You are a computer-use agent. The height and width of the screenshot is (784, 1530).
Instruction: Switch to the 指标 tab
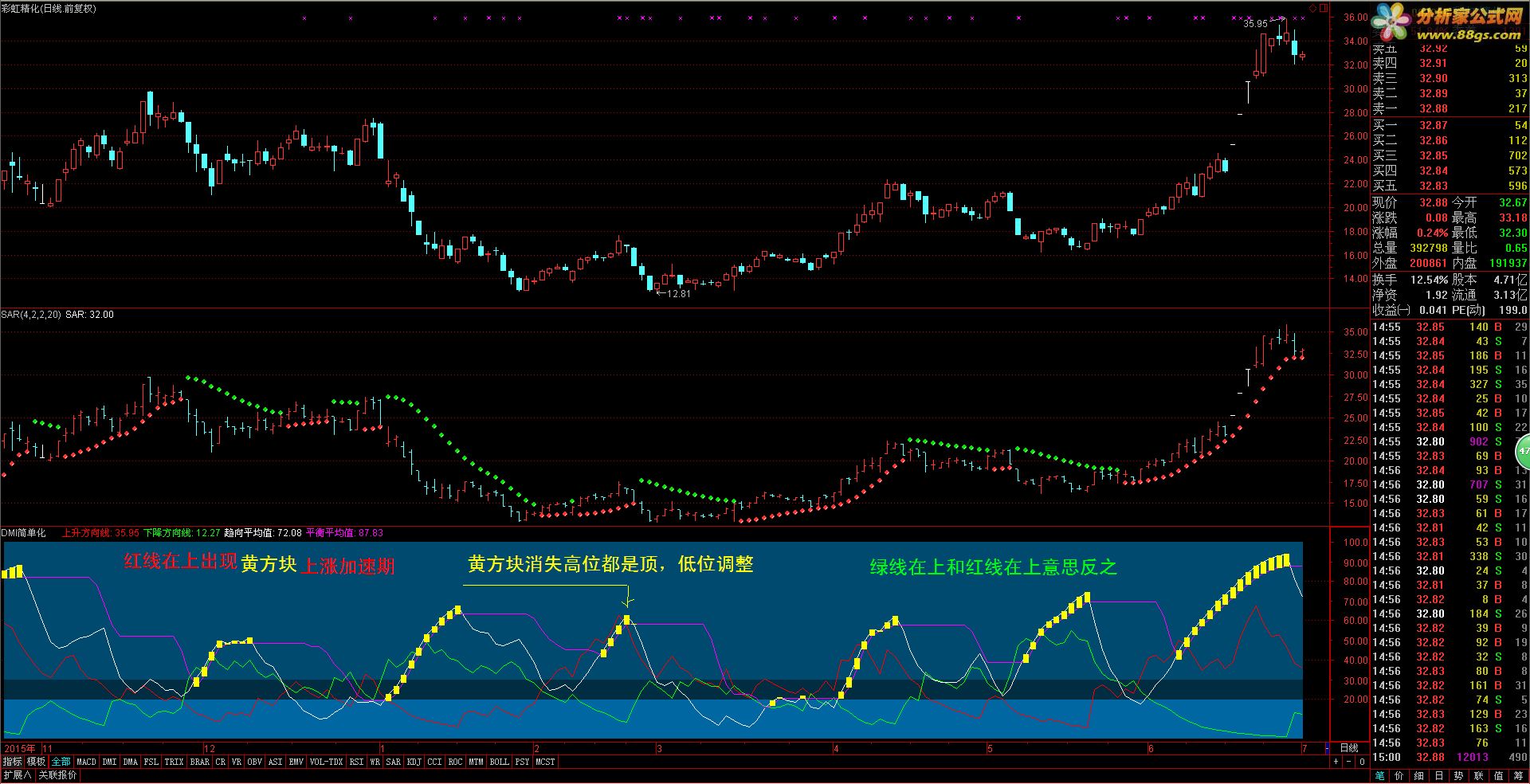(12, 762)
